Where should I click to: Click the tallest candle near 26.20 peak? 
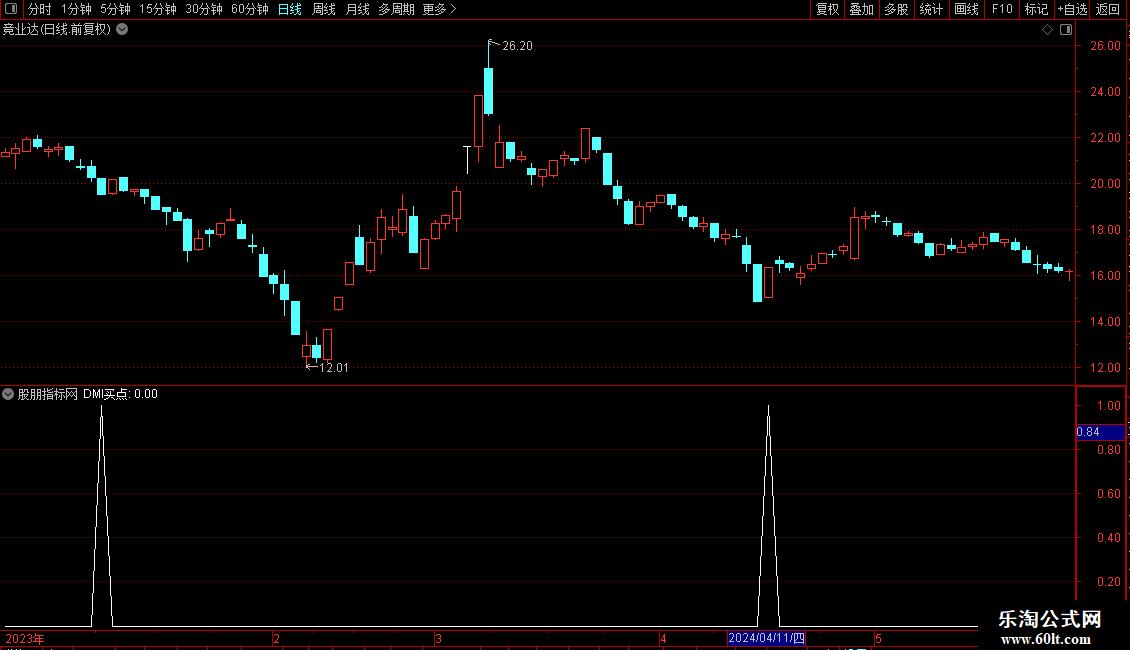click(x=489, y=91)
